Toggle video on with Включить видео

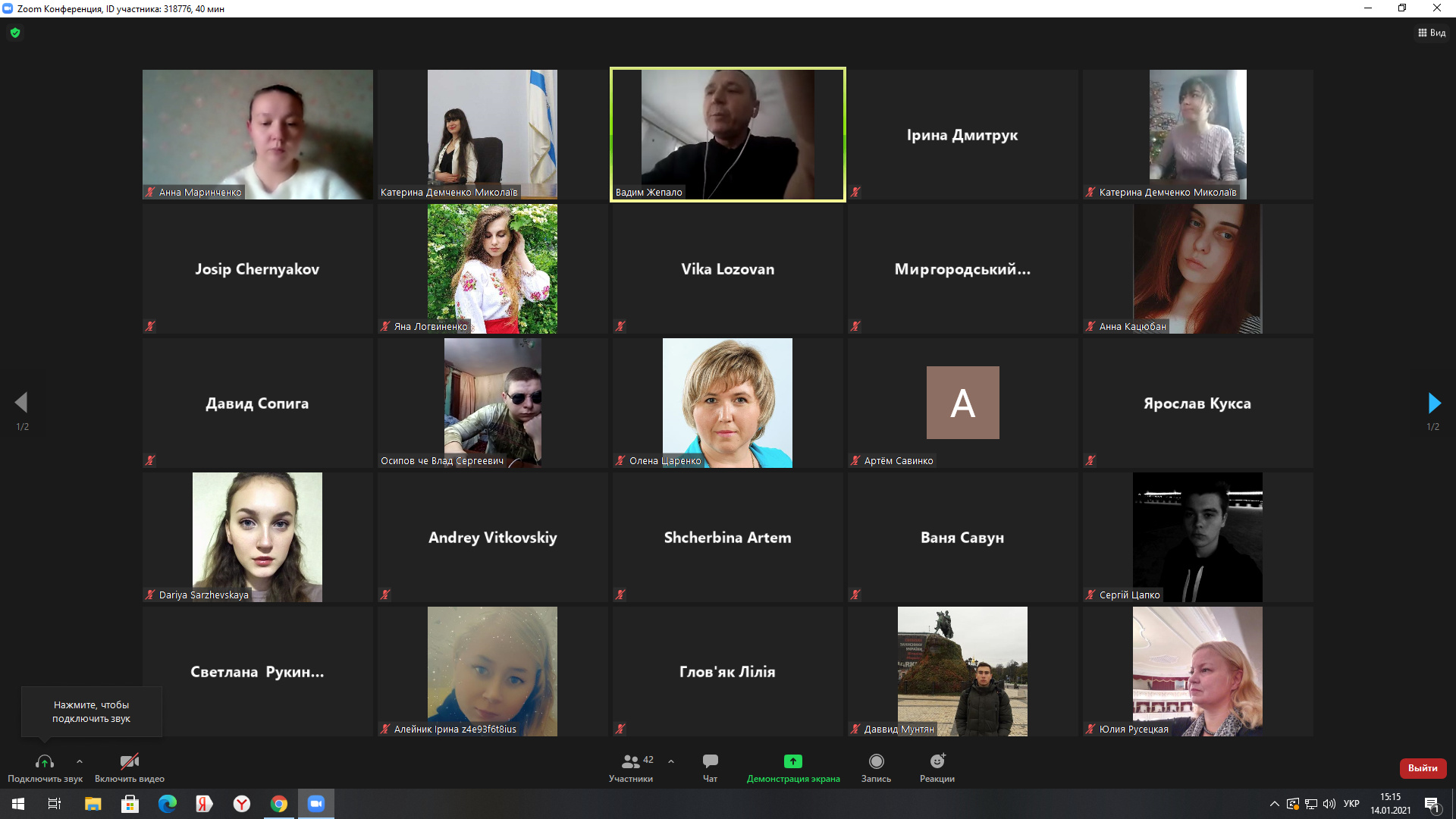point(130,761)
